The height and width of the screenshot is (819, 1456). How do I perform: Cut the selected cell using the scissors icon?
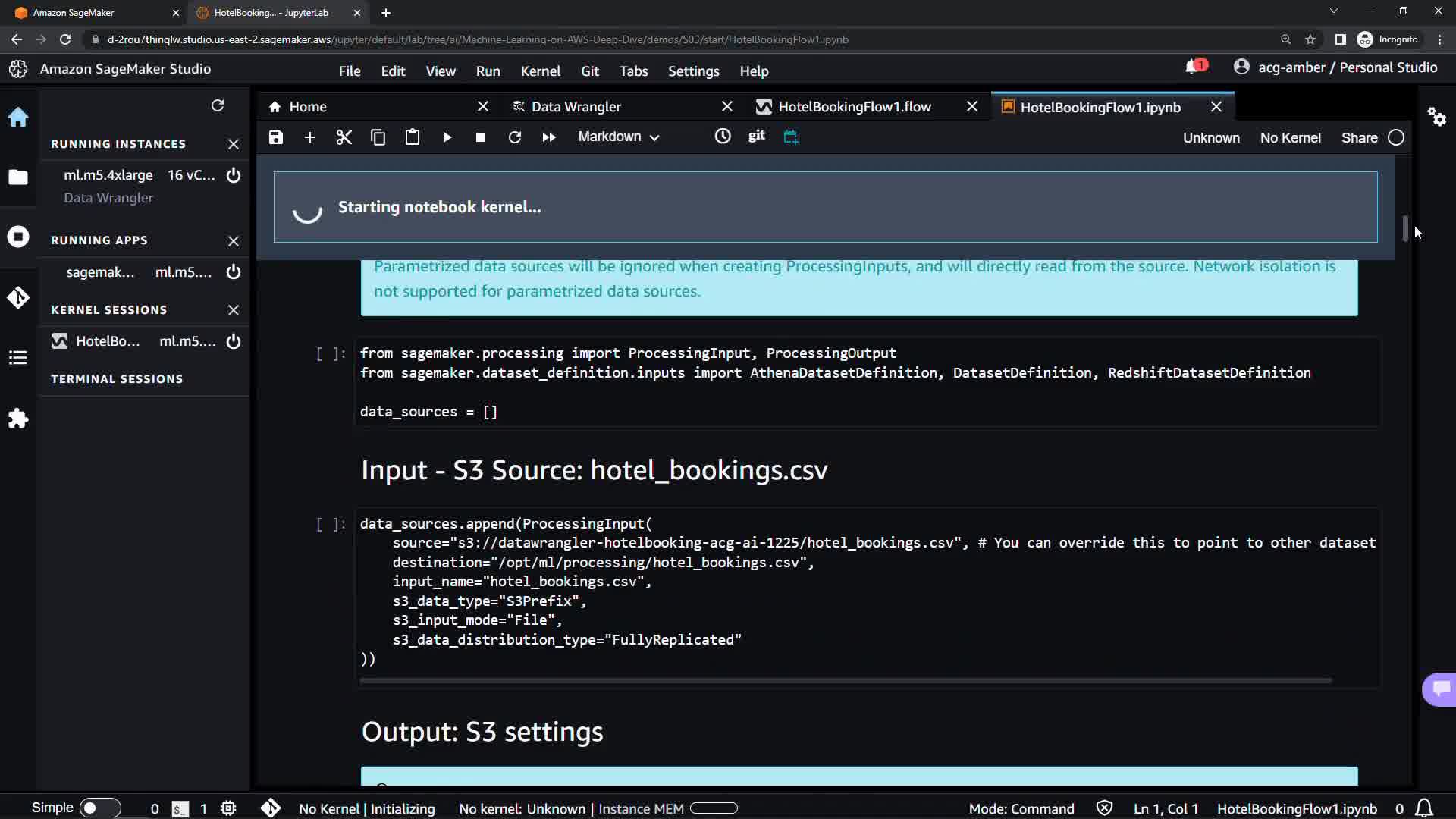point(344,137)
